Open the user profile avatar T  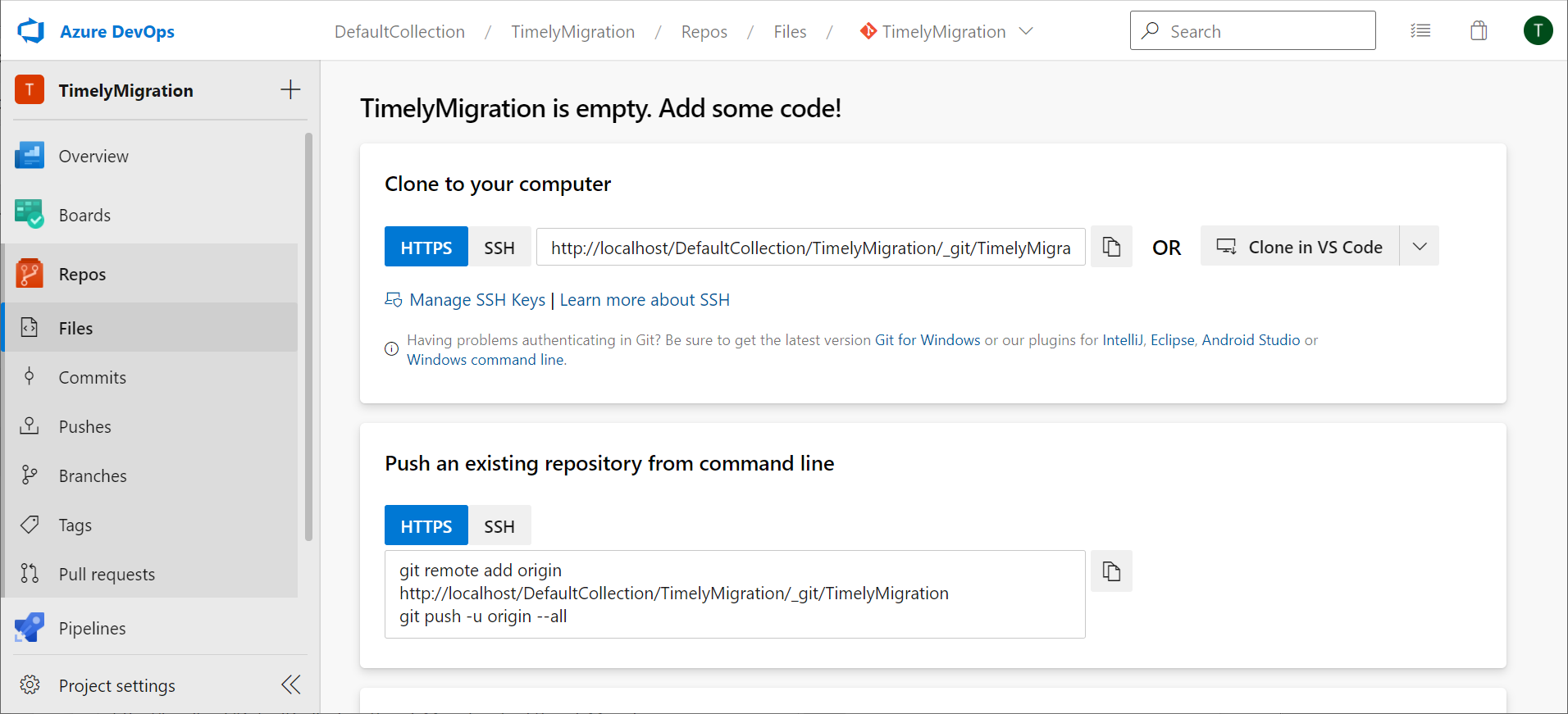click(x=1538, y=30)
